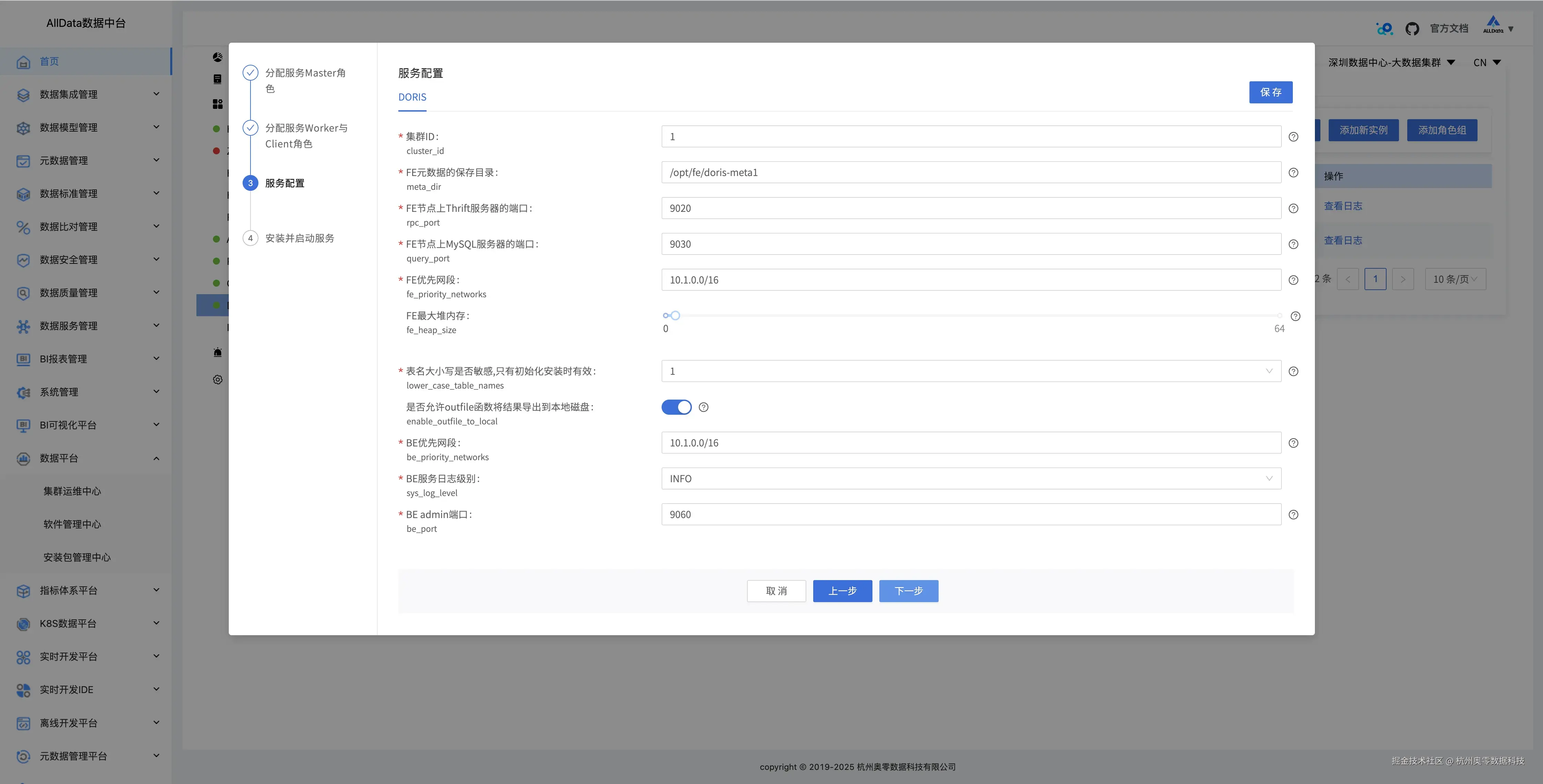The height and width of the screenshot is (784, 1543).
Task: Click help icon next to enable_outfile_to_local switch
Action: [704, 407]
